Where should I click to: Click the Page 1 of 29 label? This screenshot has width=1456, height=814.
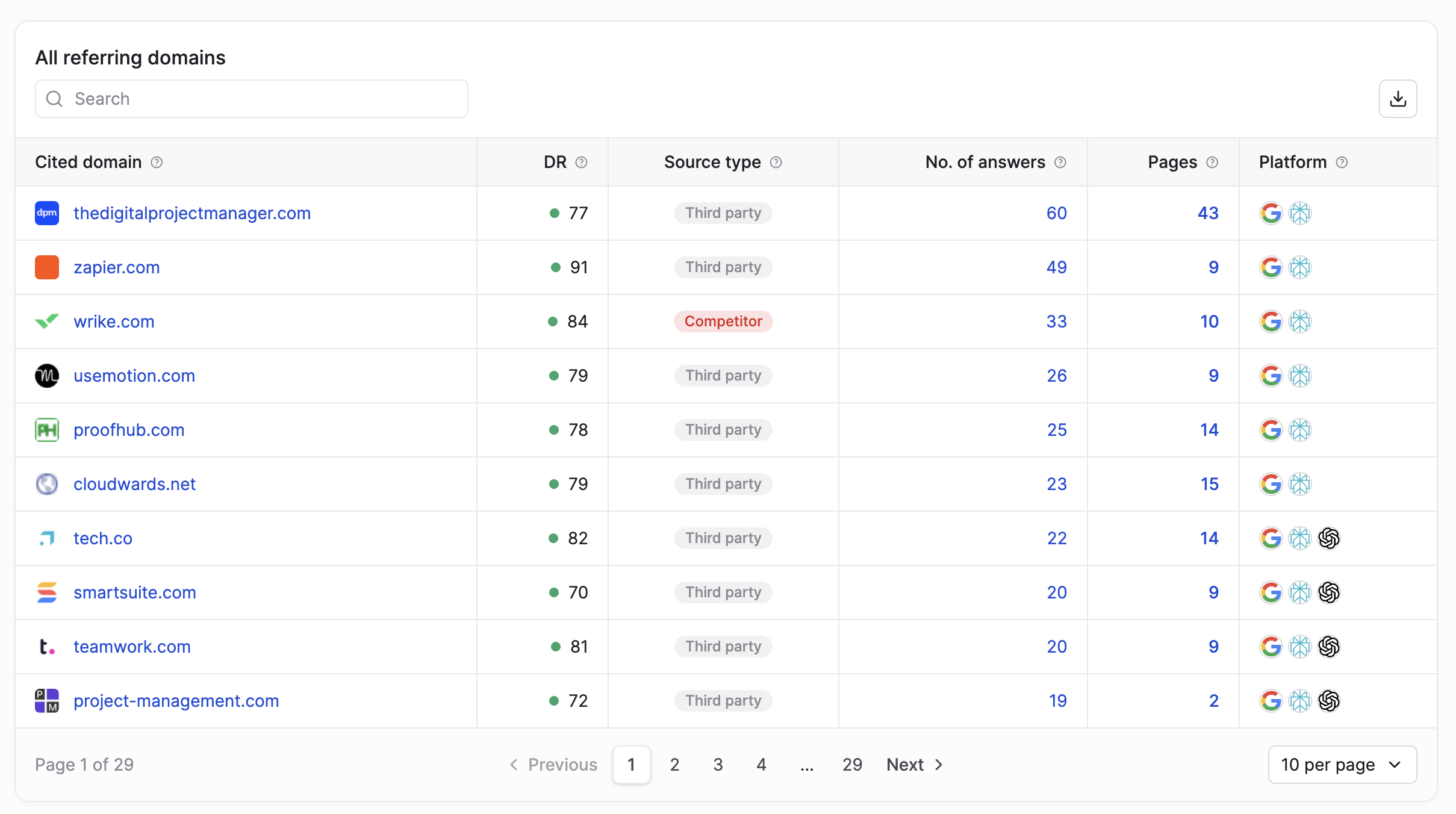coord(84,765)
